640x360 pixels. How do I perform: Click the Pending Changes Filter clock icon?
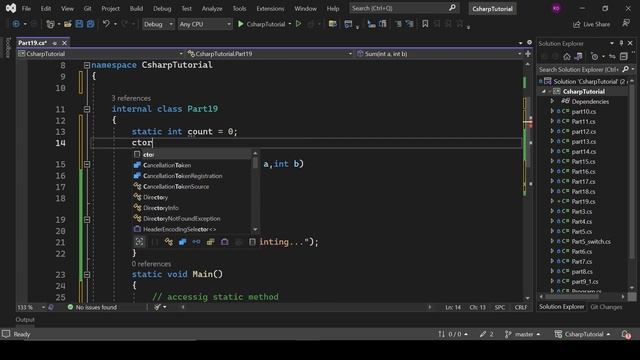pyautogui.click(x=594, y=56)
